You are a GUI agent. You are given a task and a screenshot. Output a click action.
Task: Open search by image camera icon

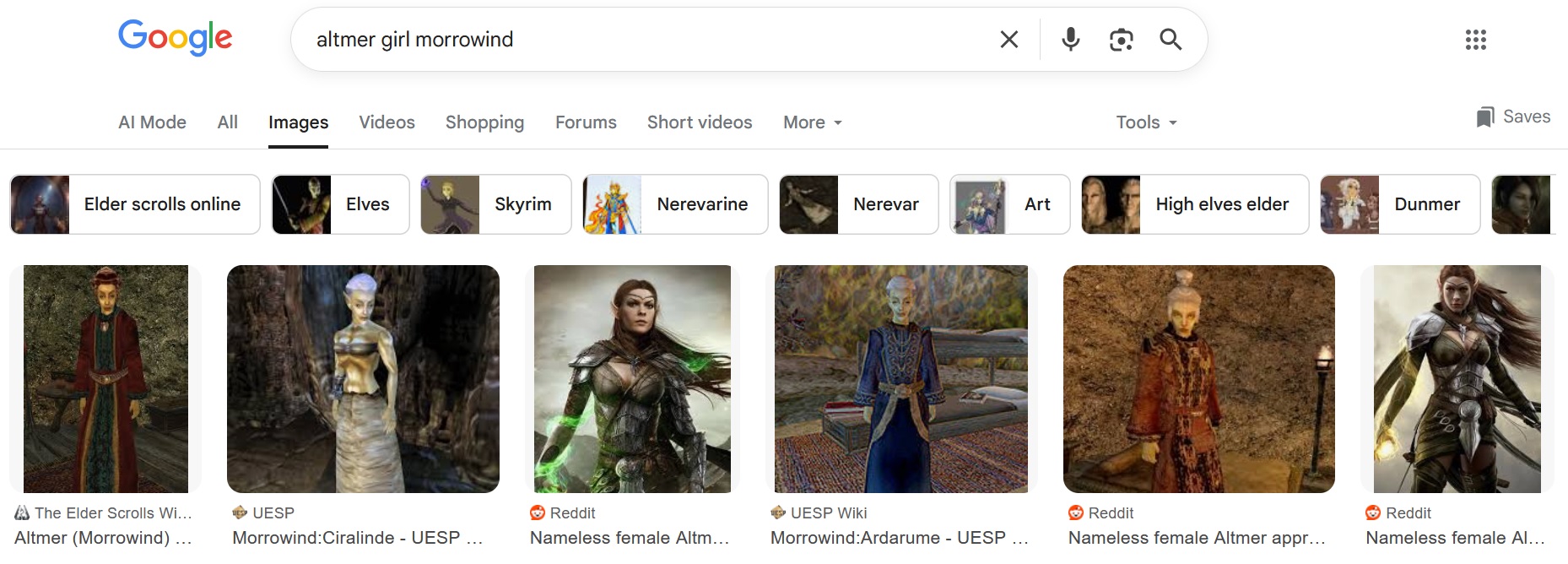(1121, 39)
